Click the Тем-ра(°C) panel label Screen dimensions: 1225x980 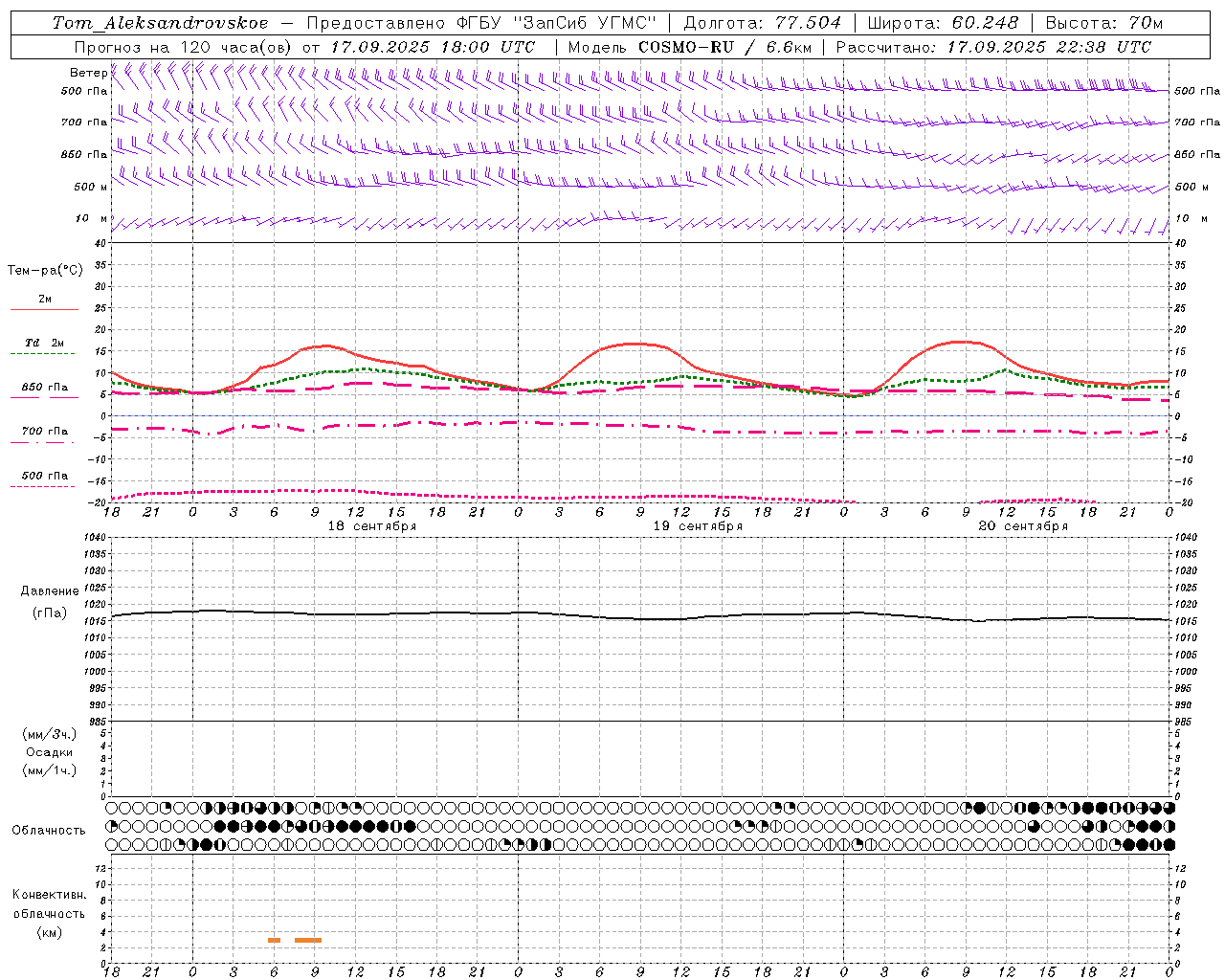point(45,271)
